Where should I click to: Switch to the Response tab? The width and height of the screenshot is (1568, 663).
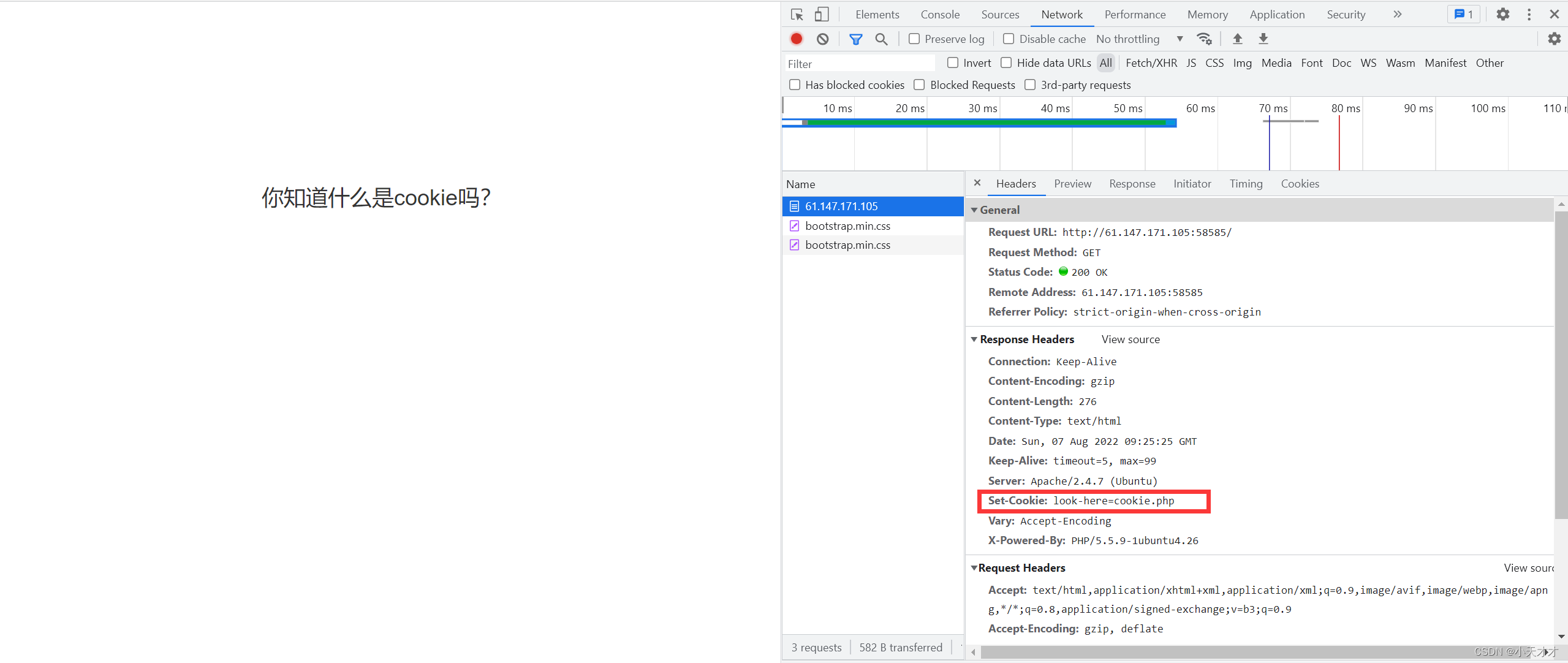[1131, 183]
